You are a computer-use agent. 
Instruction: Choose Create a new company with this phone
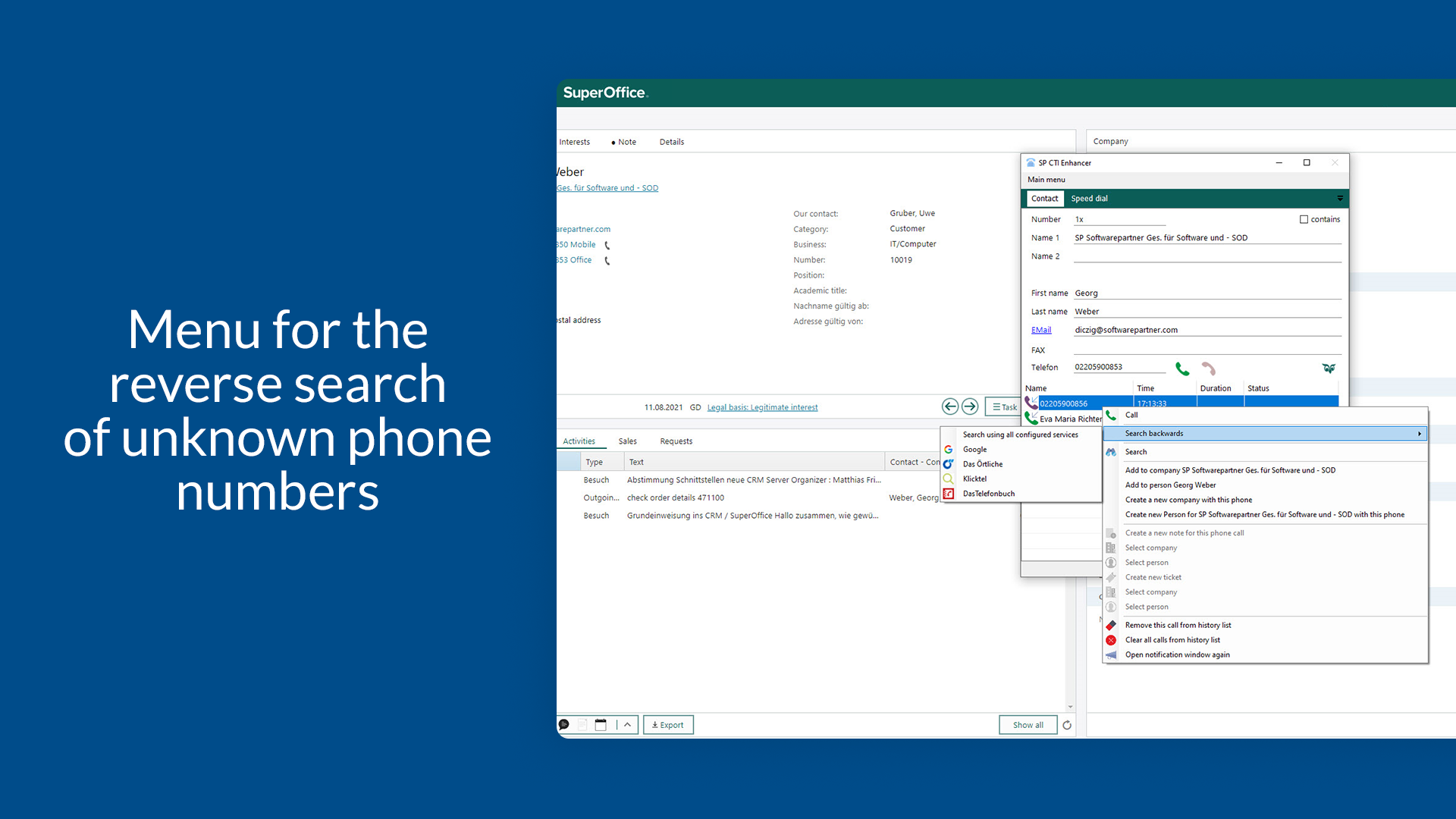(1188, 500)
